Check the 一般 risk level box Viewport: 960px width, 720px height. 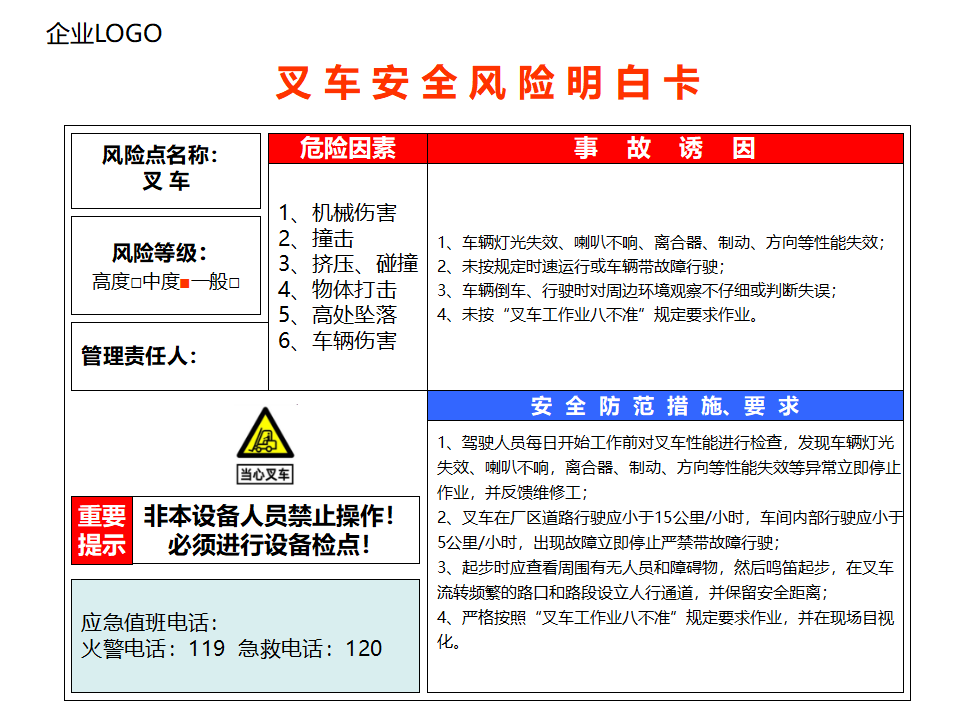click(235, 283)
